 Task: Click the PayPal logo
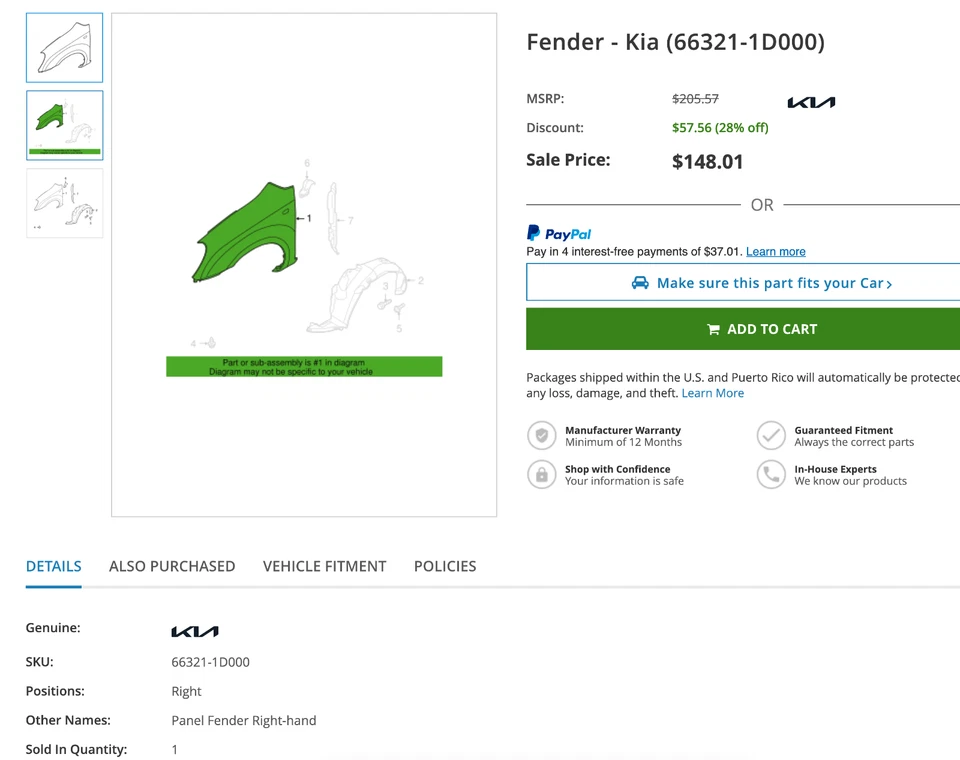pyautogui.click(x=559, y=233)
